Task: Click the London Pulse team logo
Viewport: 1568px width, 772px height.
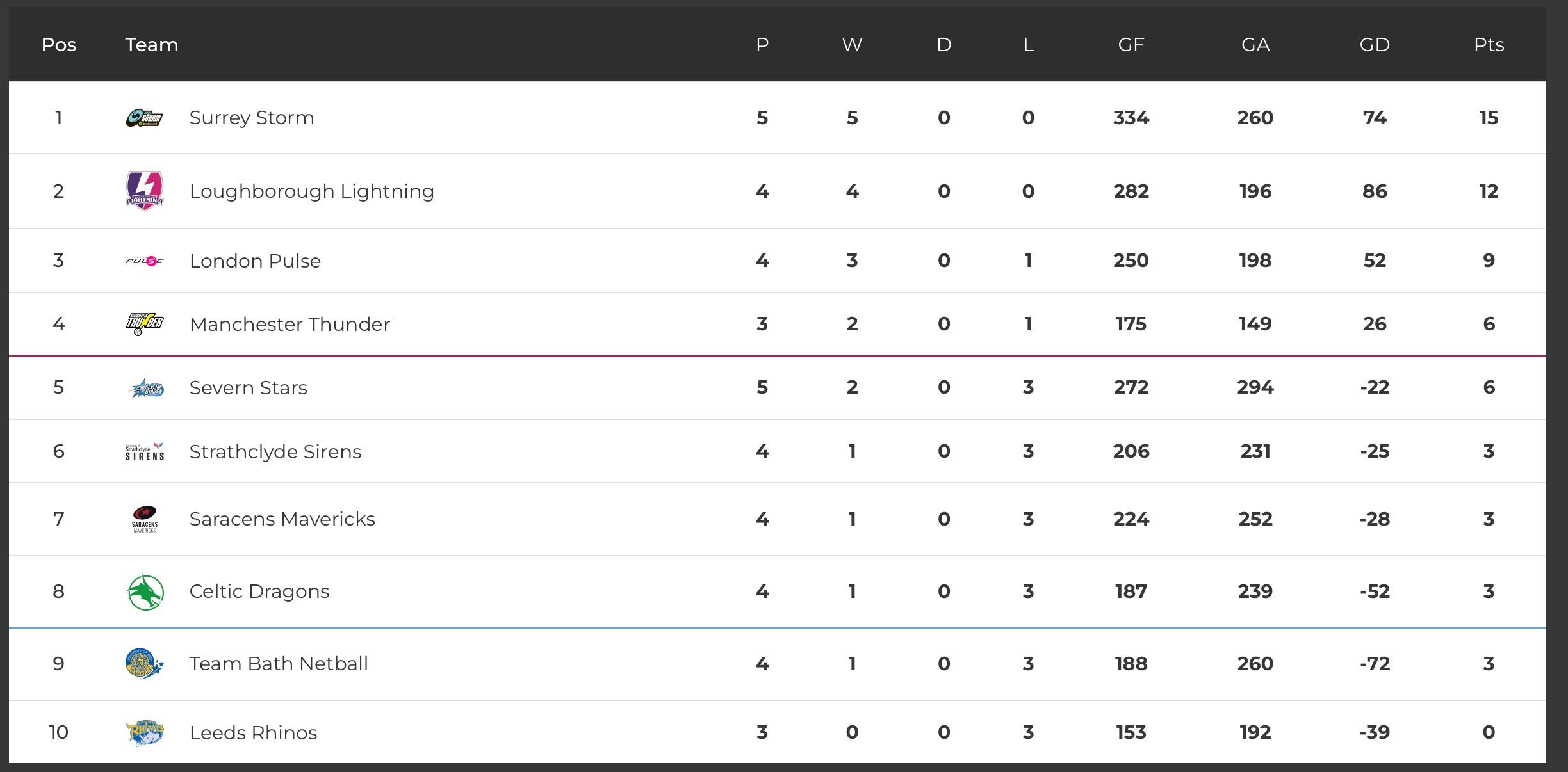Action: 144,261
